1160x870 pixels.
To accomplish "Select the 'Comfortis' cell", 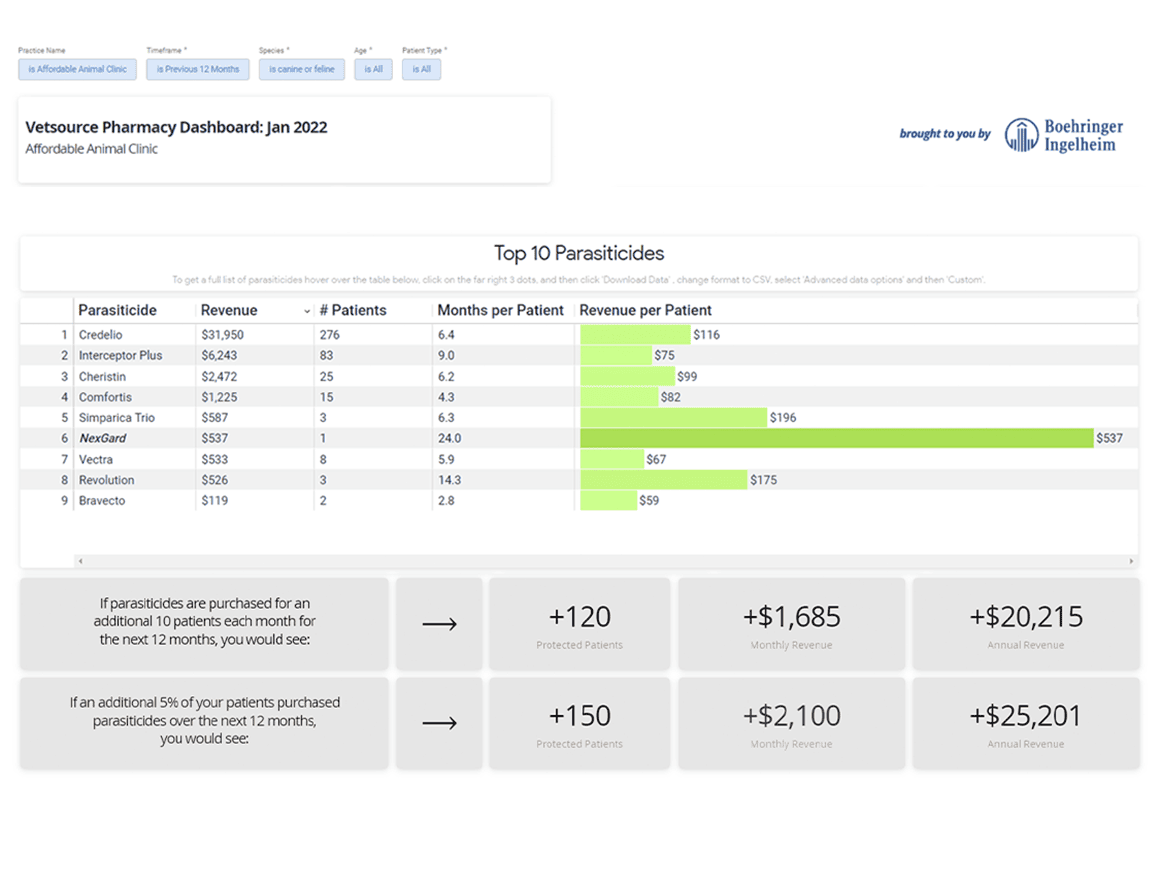I will [105, 397].
